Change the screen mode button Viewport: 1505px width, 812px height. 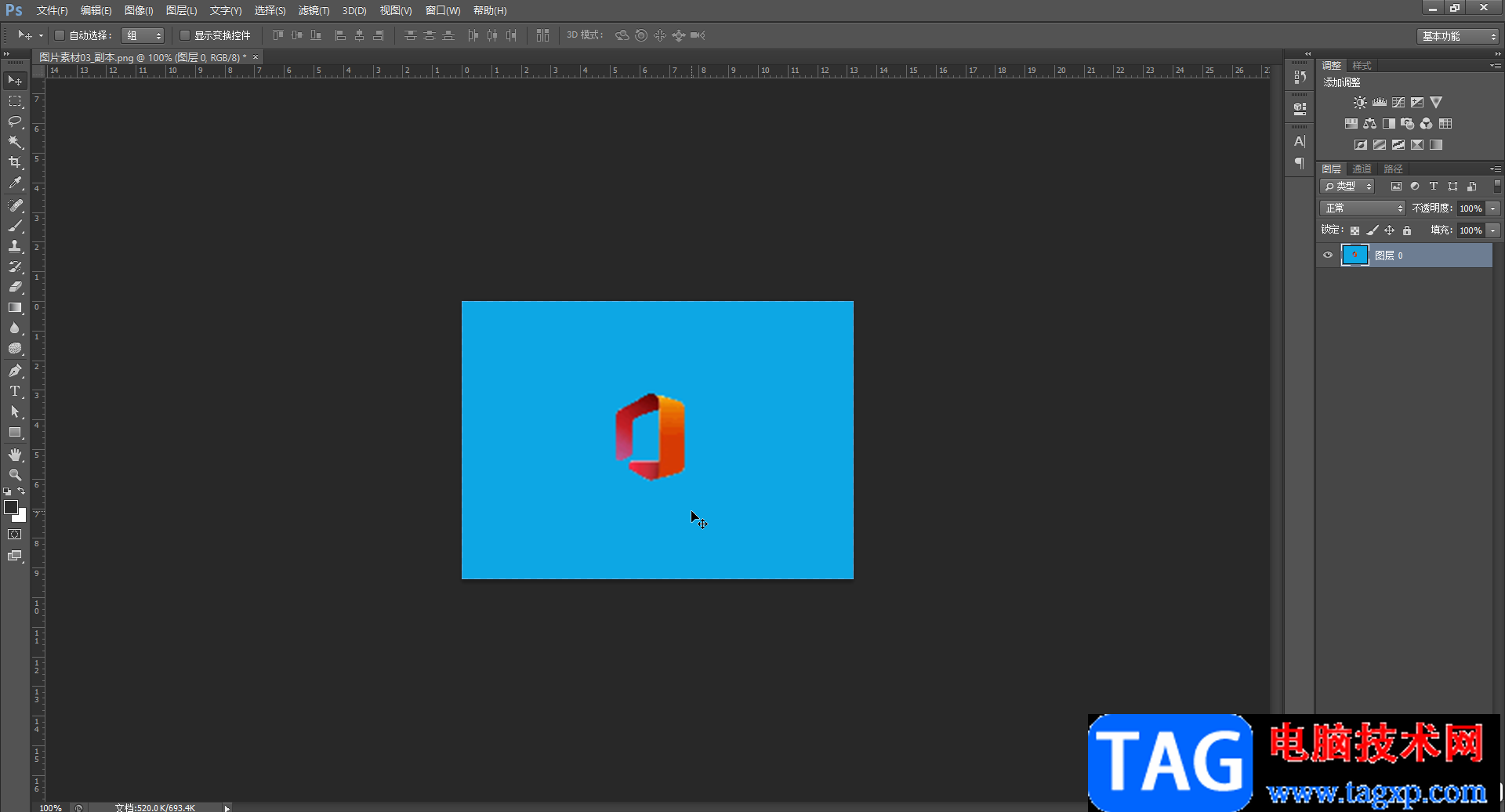pos(15,556)
